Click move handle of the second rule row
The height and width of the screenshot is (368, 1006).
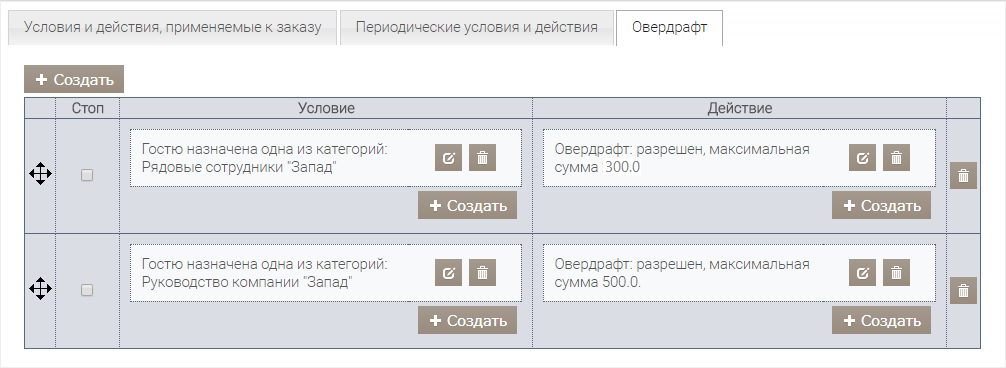(x=40, y=289)
